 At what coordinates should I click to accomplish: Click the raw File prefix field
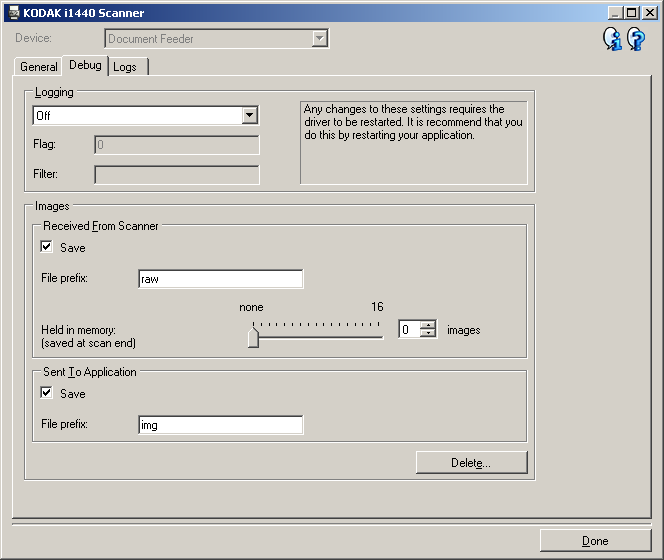click(221, 279)
